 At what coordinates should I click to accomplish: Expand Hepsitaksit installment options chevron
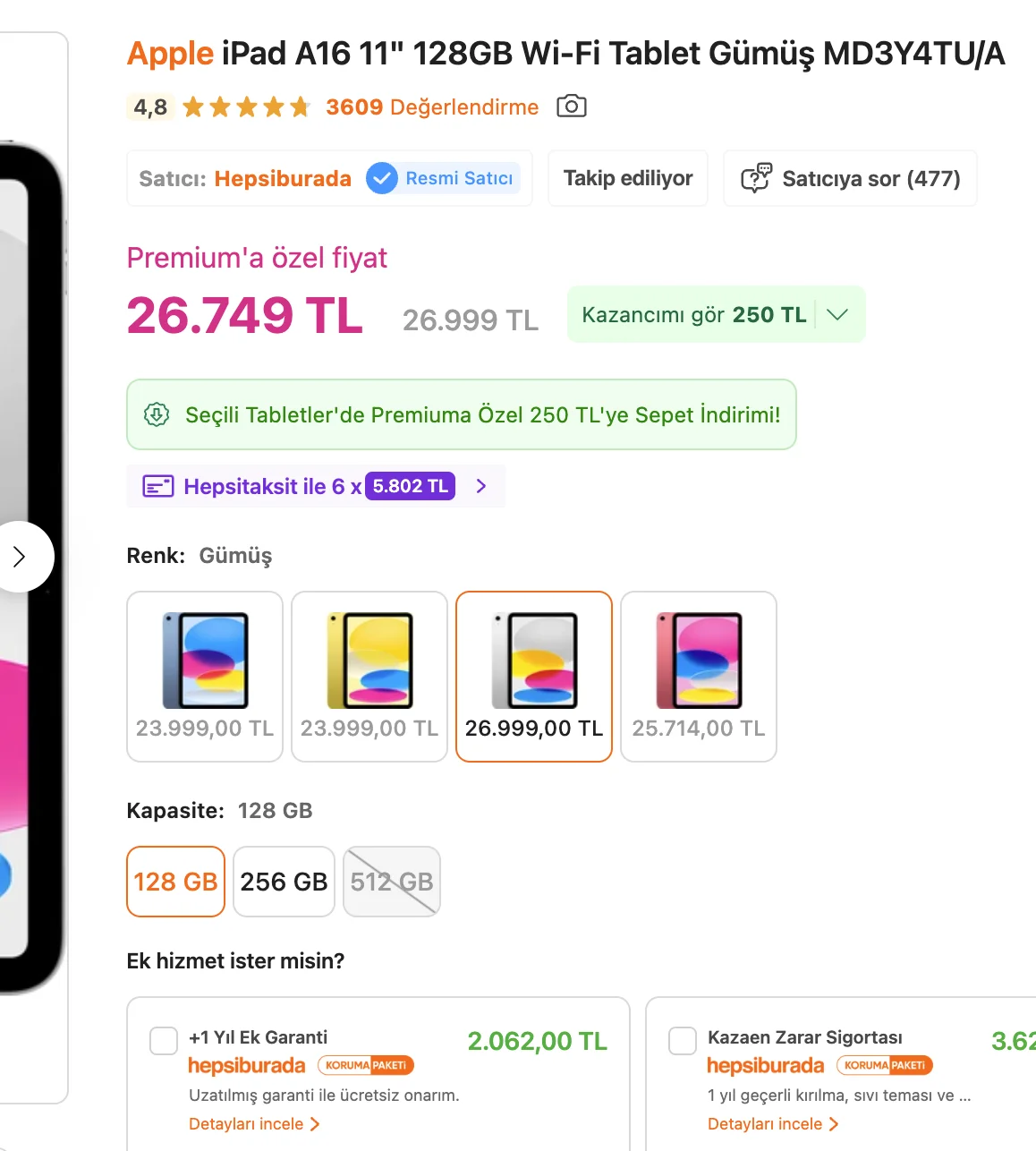pos(481,486)
